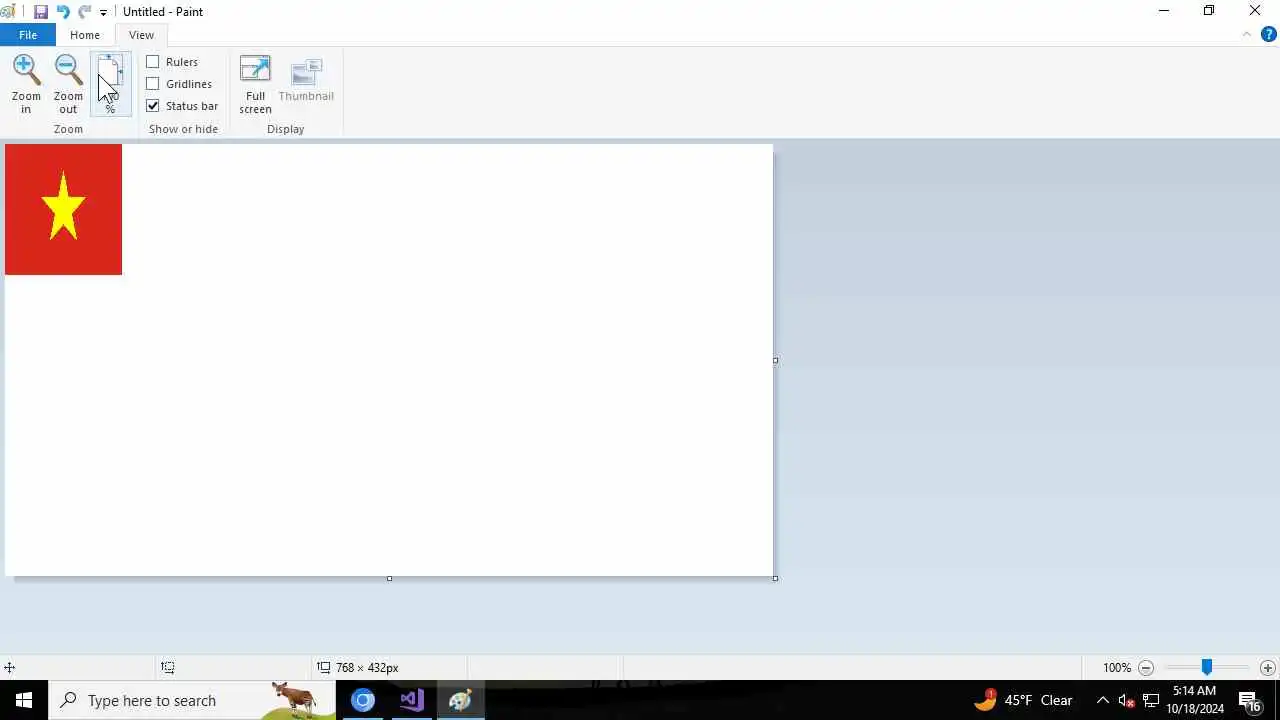
Task: Redo with the quick access arrow
Action: click(x=84, y=12)
